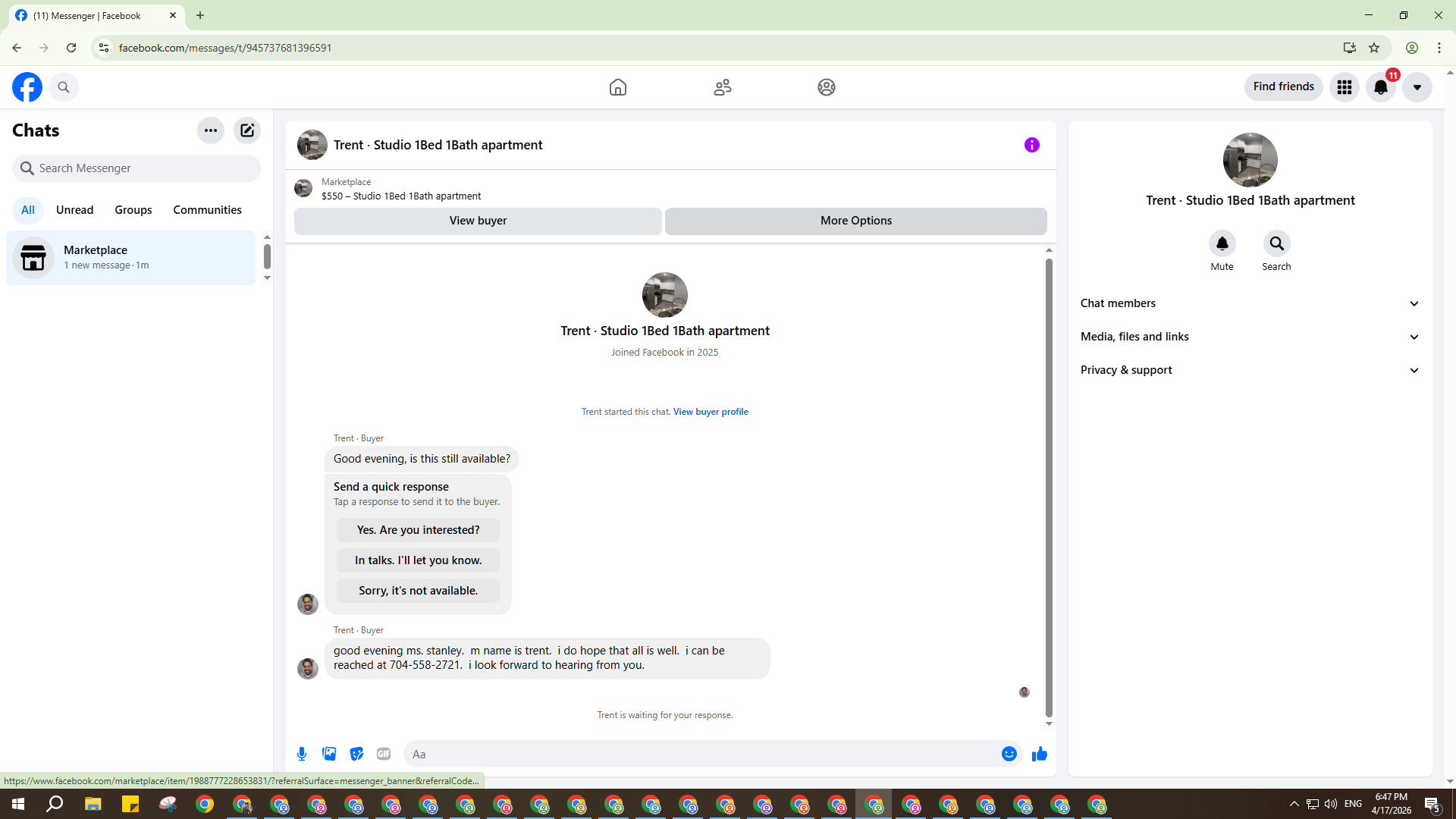Viewport: 1456px width, 819px height.
Task: Open the sticker picker icon
Action: click(356, 754)
